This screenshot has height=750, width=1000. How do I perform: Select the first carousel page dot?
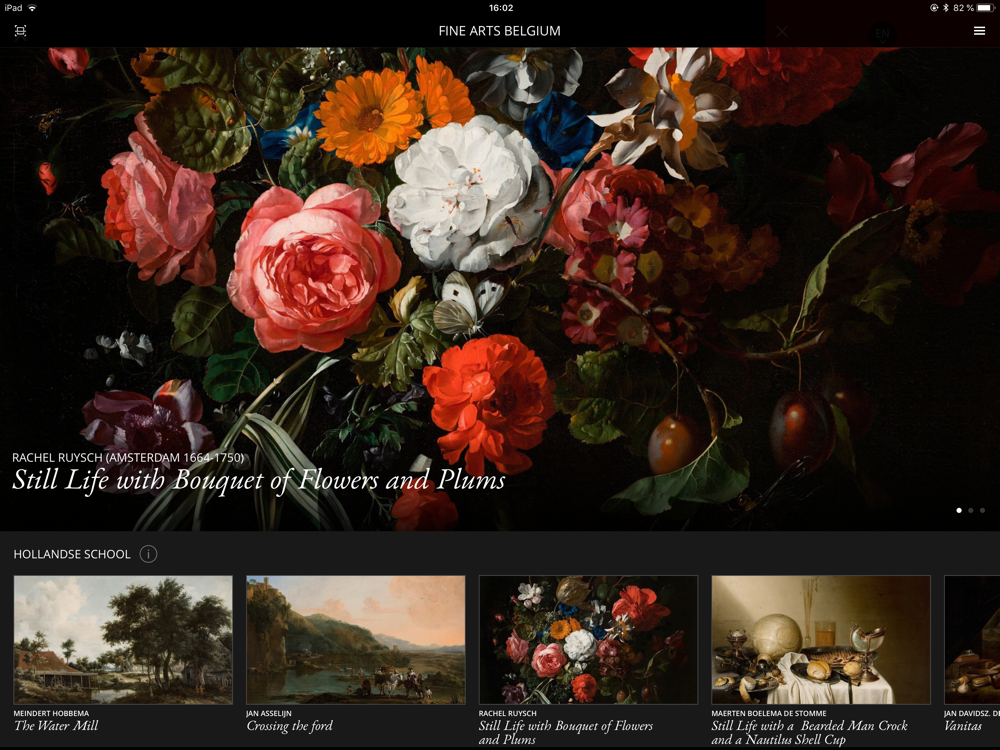(x=959, y=510)
